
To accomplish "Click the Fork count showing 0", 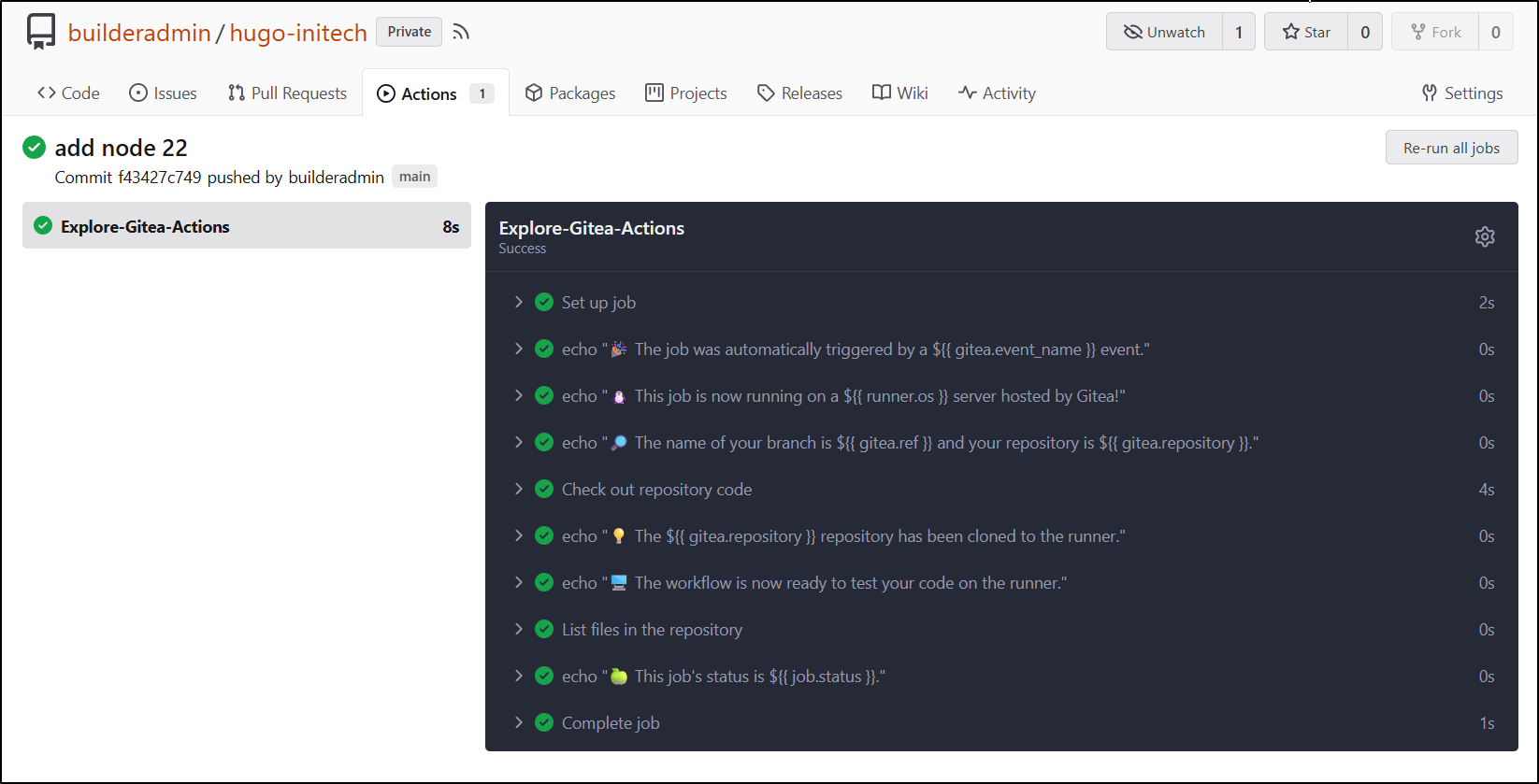I will click(1495, 32).
